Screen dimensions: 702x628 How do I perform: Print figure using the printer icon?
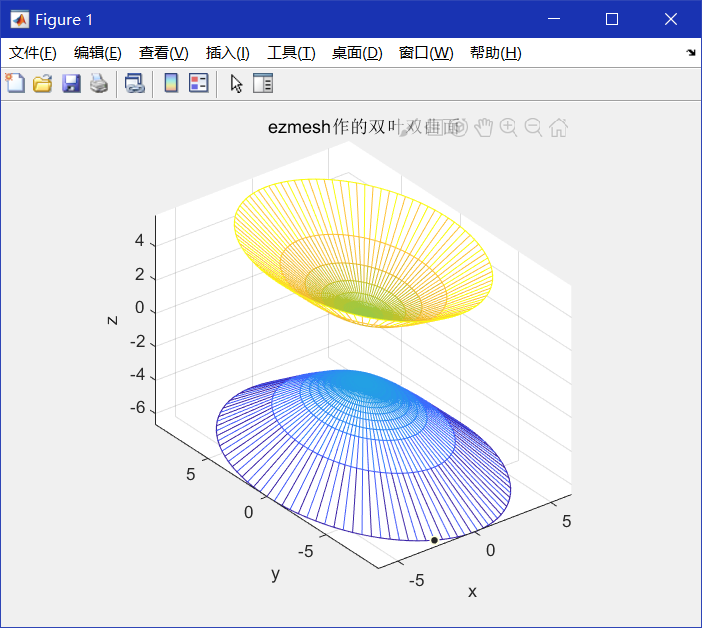point(99,83)
